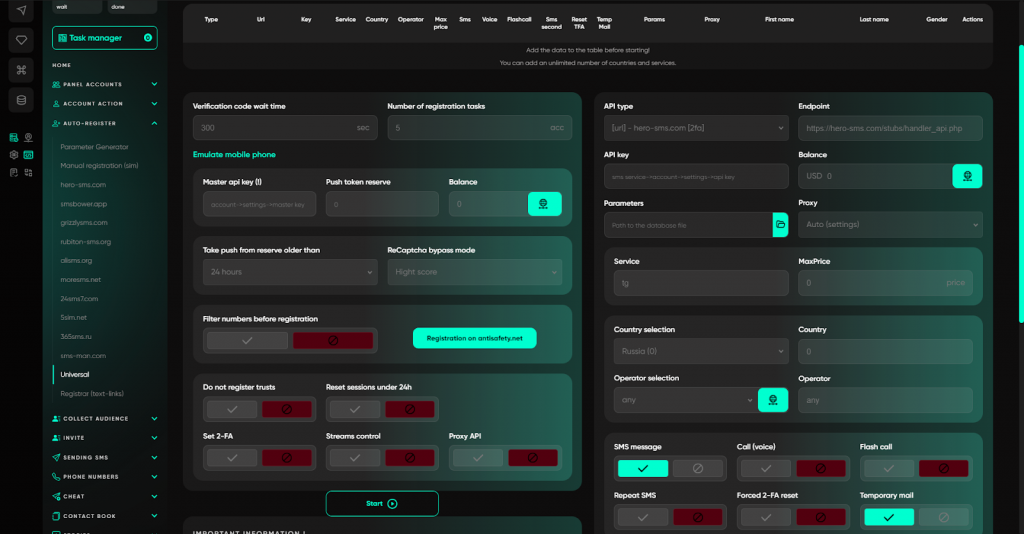Click balance icon next to Push token reserve
Viewport: 1024px width, 534px height.
[544, 204]
